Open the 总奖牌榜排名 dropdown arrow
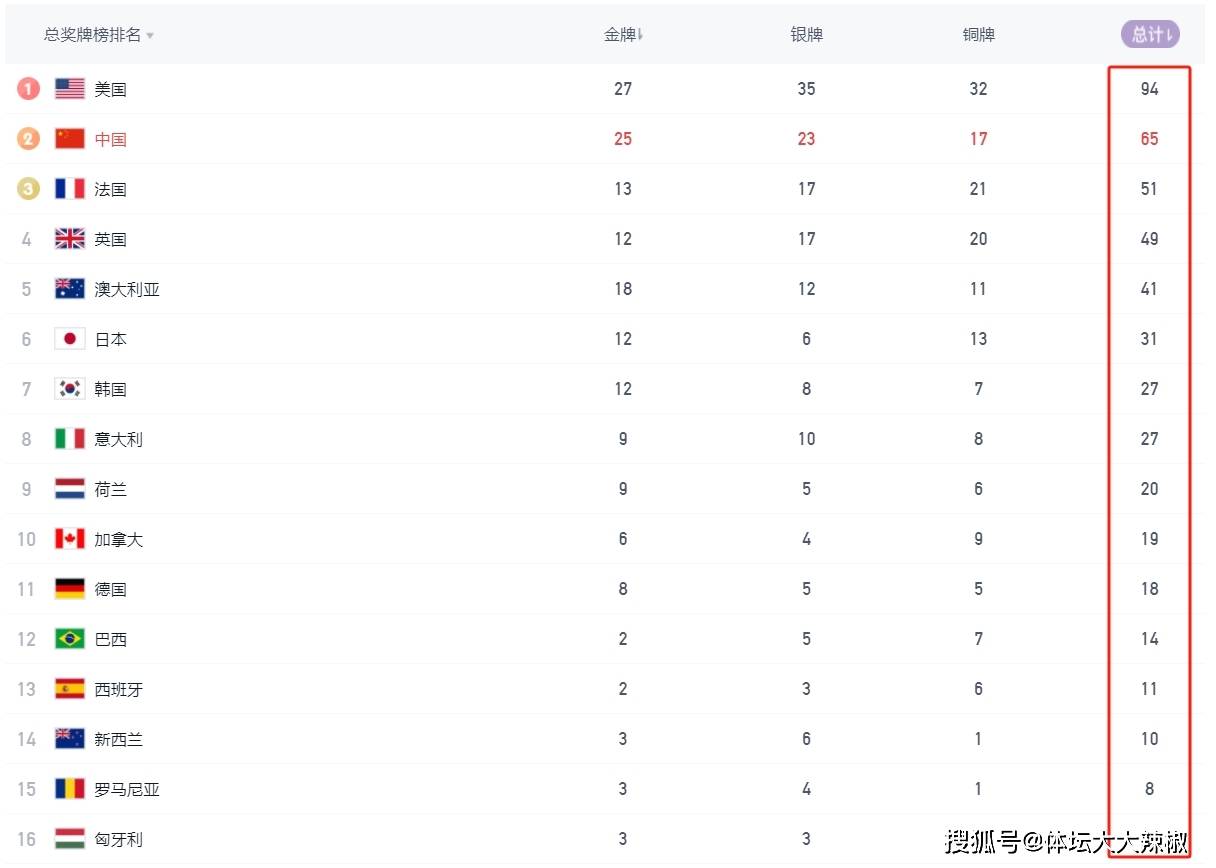Viewport: 1216px width, 868px height. pyautogui.click(x=150, y=36)
